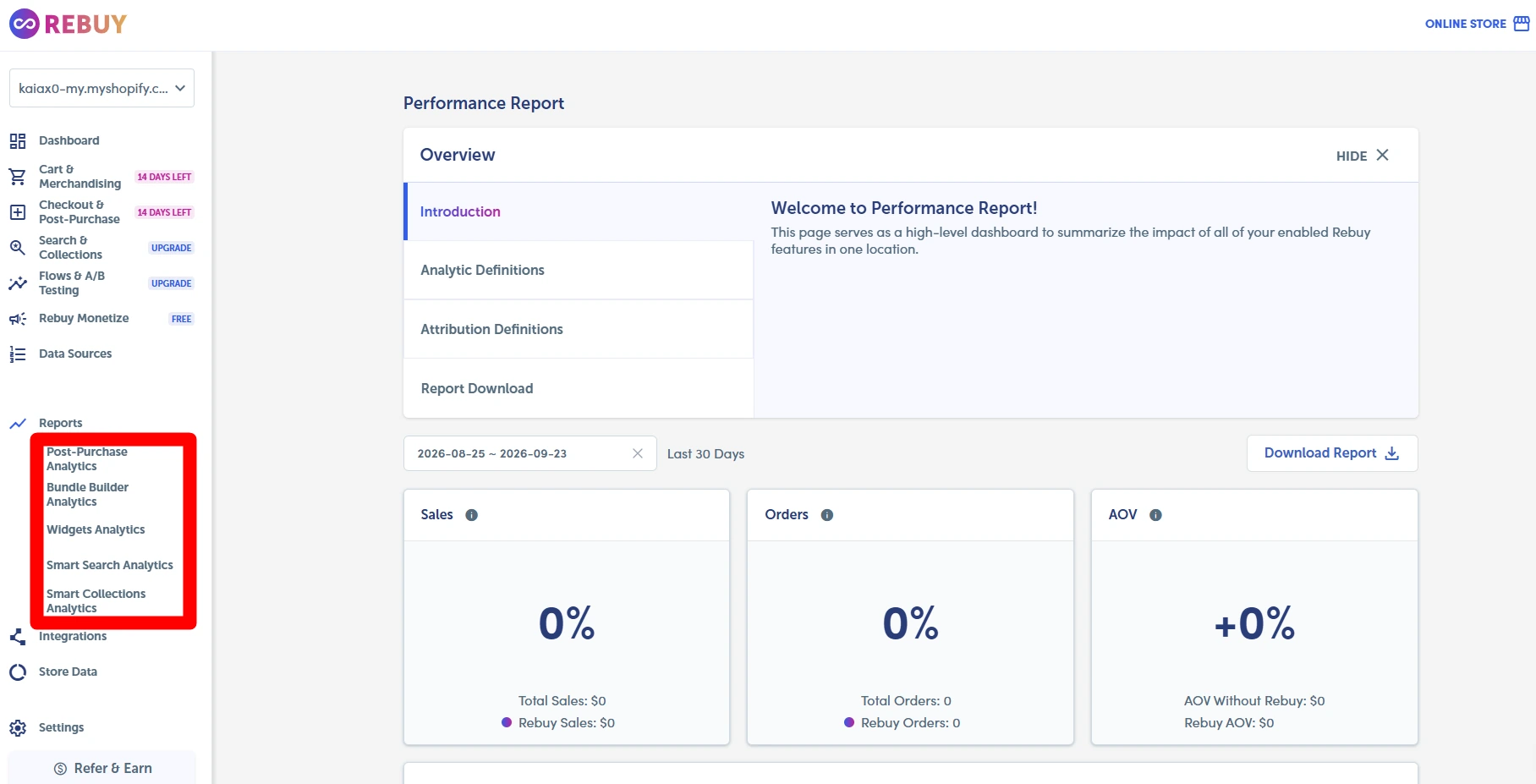This screenshot has width=1536, height=784.
Task: Open the Store Data menu item
Action: (x=68, y=672)
